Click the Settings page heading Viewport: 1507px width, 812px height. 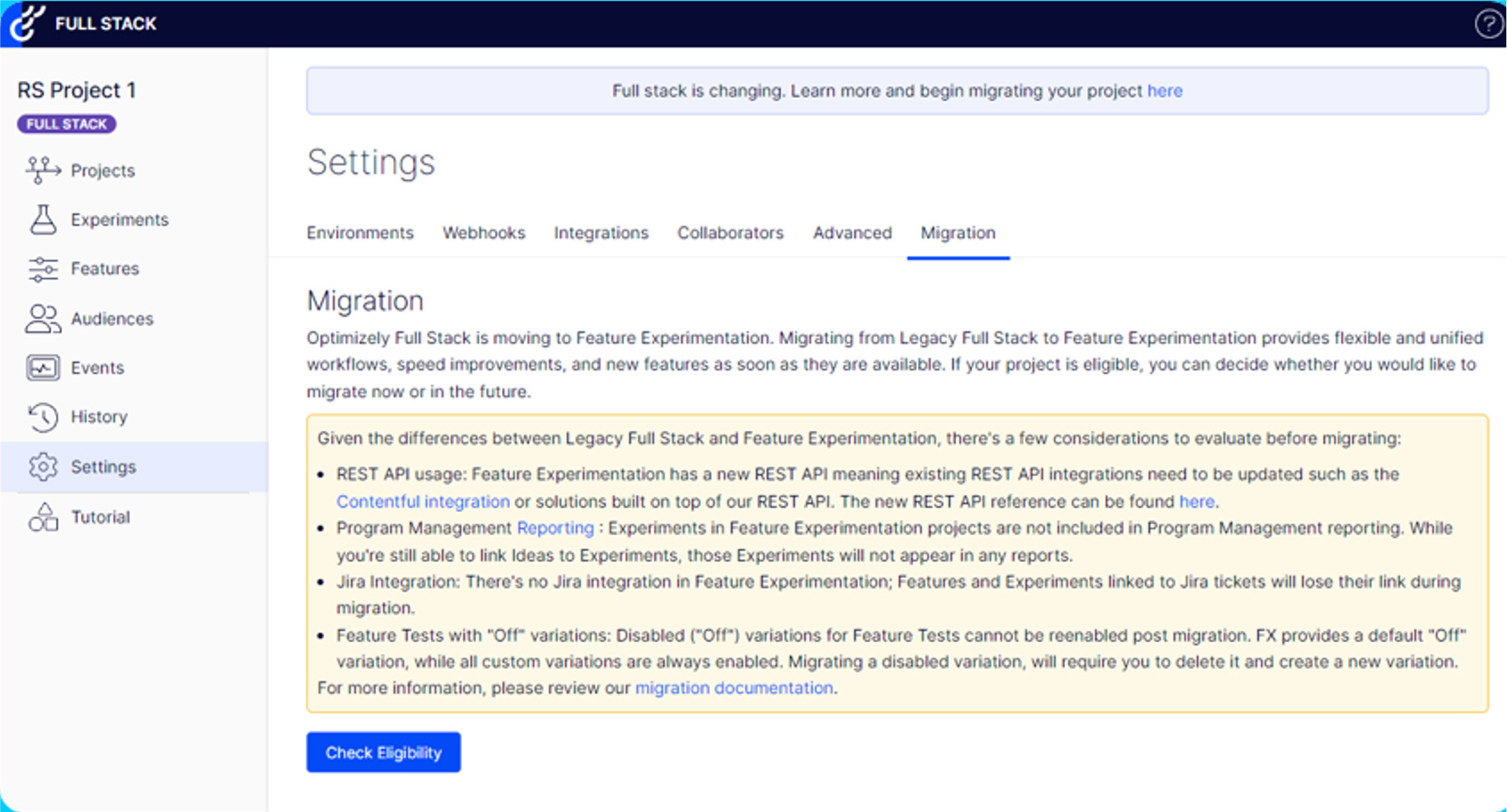coord(371,163)
